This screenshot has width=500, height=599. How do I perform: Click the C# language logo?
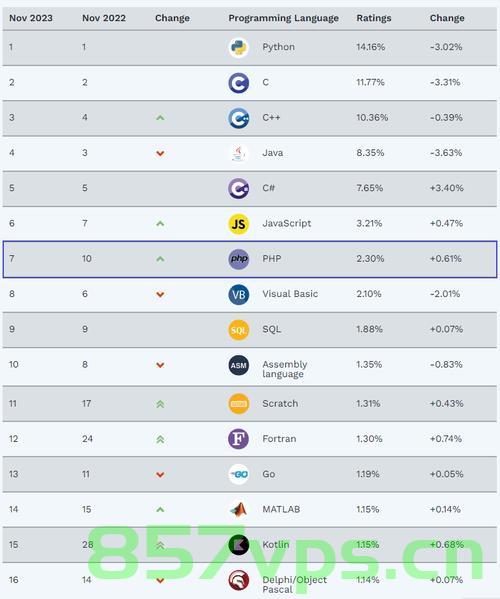tap(239, 188)
